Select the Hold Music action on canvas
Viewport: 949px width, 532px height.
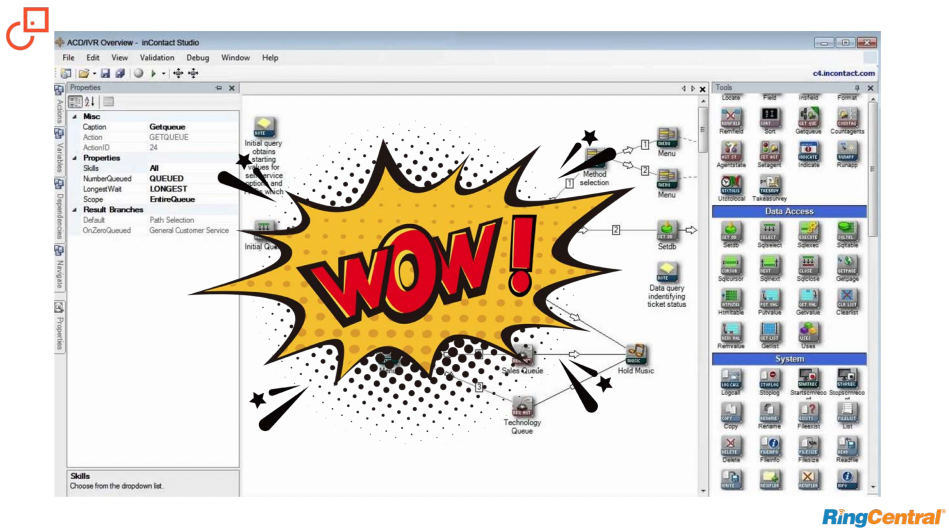click(635, 354)
